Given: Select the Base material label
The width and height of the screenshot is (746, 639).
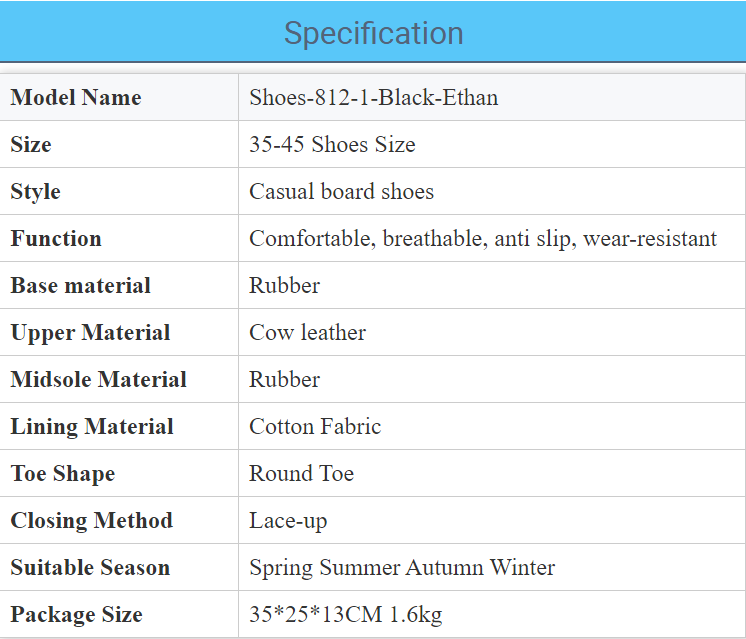Looking at the screenshot, I should pos(80,285).
